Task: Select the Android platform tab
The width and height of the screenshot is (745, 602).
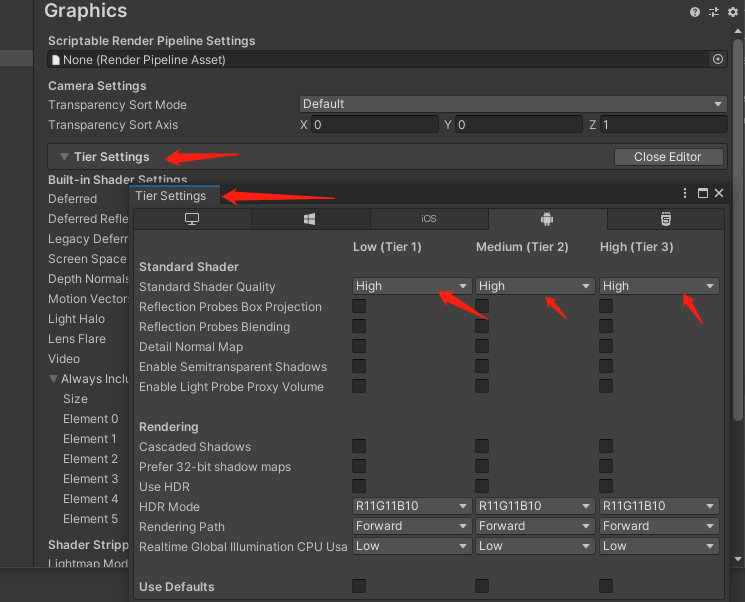Action: pyautogui.click(x=546, y=219)
